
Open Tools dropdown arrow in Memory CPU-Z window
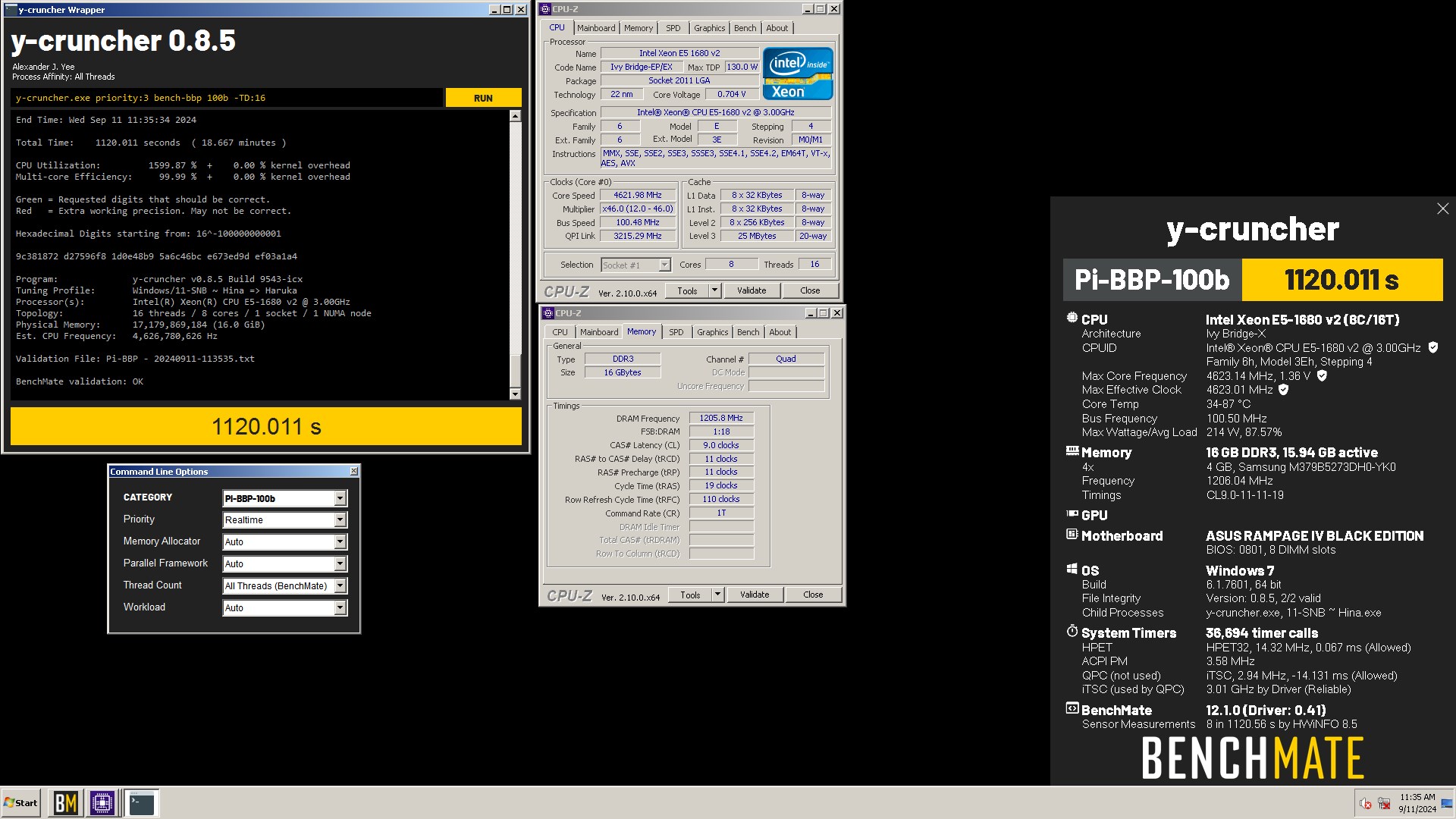[717, 595]
